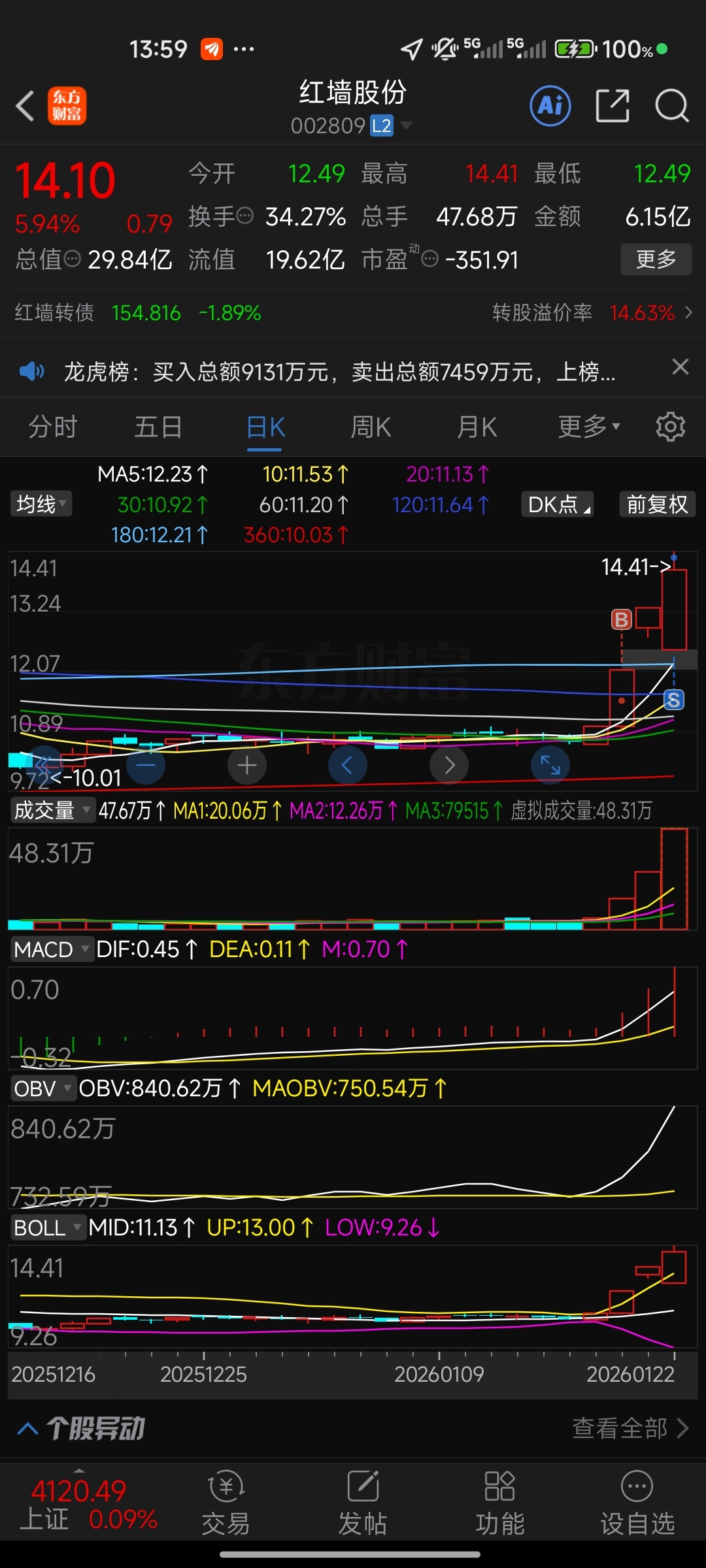Tap 360:10.03 moving average value
The width and height of the screenshot is (706, 1568).
[295, 534]
